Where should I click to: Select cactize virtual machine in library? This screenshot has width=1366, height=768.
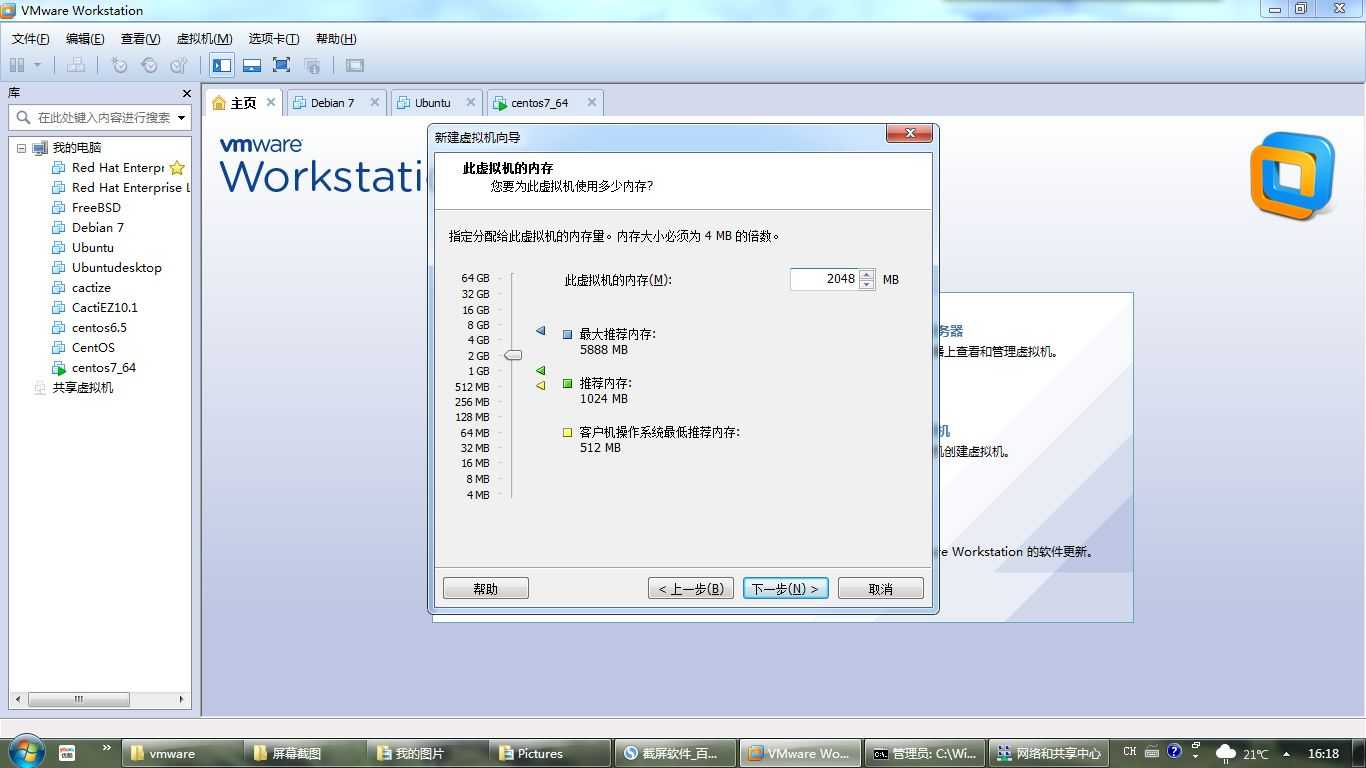pos(91,288)
